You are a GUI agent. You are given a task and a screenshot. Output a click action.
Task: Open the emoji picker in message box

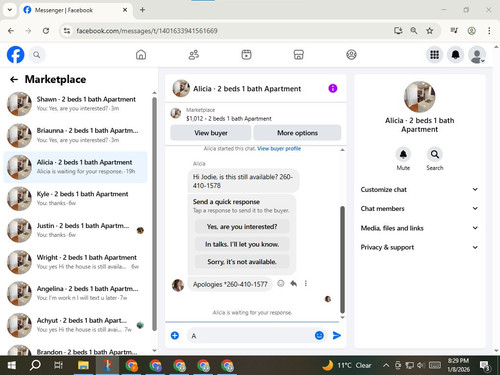[319, 335]
